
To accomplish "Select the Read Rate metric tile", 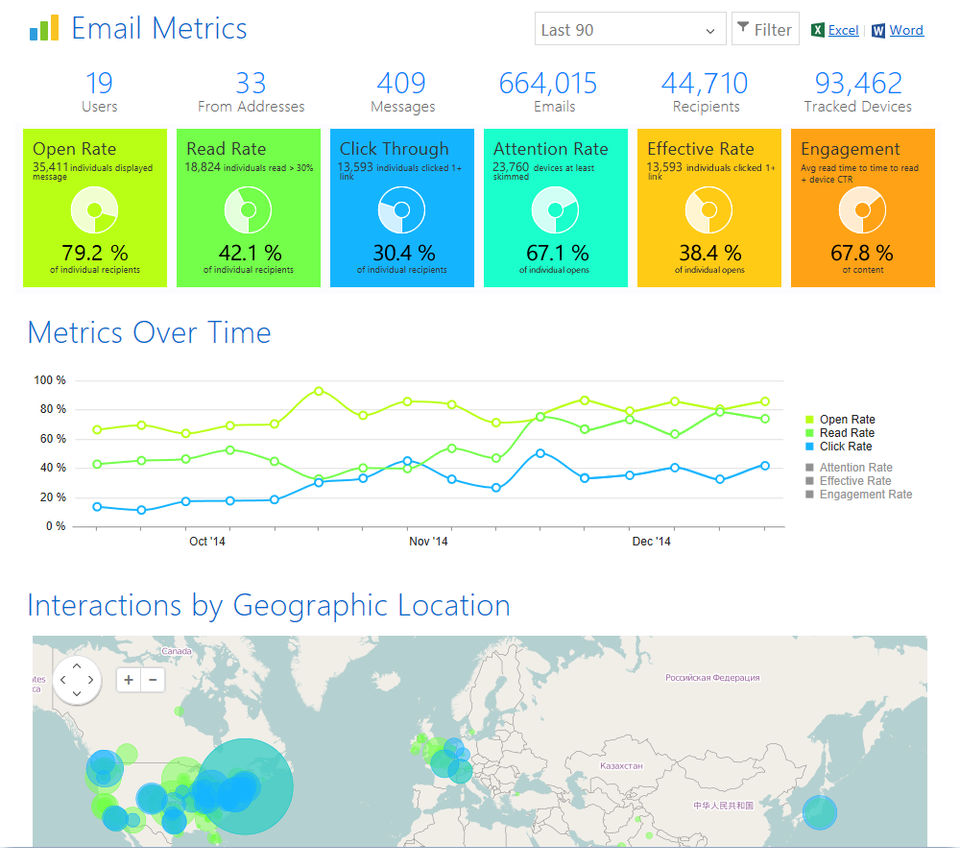I will (248, 208).
